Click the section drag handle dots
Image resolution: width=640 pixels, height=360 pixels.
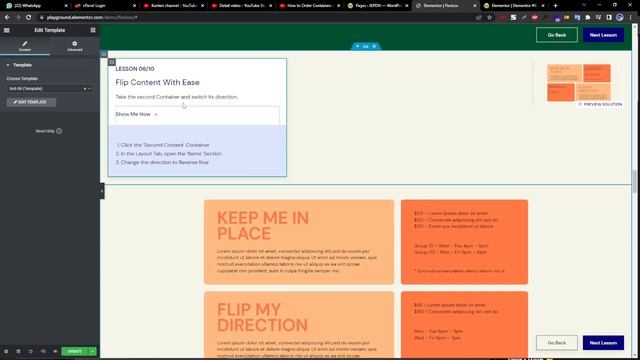click(x=366, y=47)
